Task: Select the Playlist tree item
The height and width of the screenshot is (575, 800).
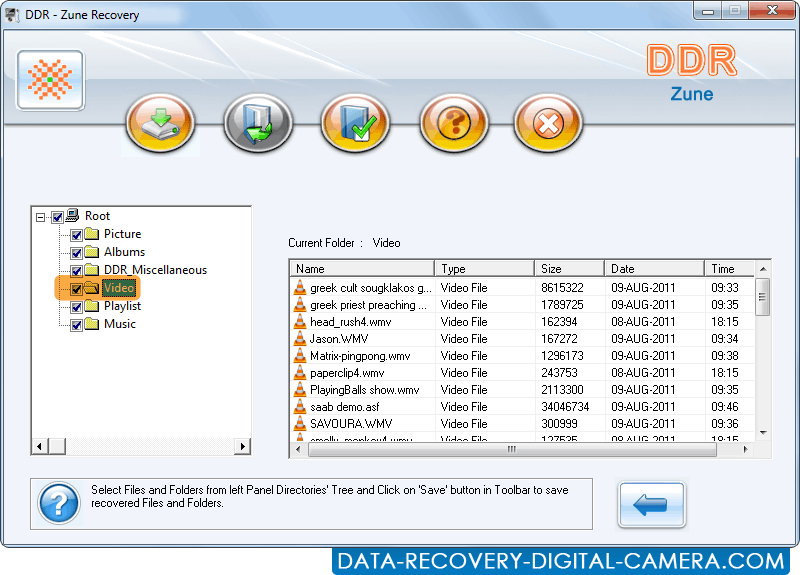Action: [122, 306]
